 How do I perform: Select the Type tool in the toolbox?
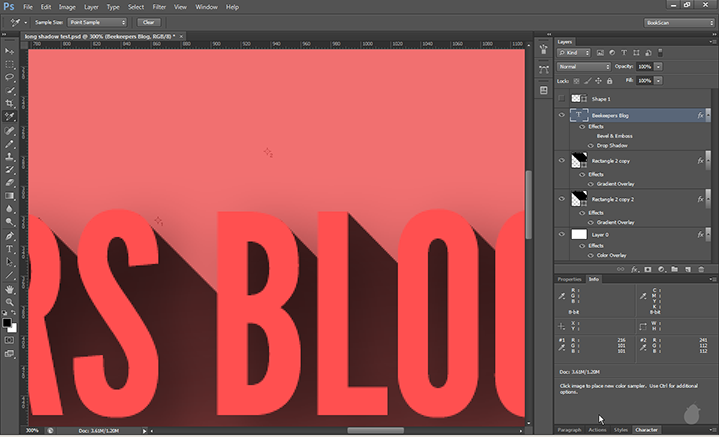click(x=10, y=248)
